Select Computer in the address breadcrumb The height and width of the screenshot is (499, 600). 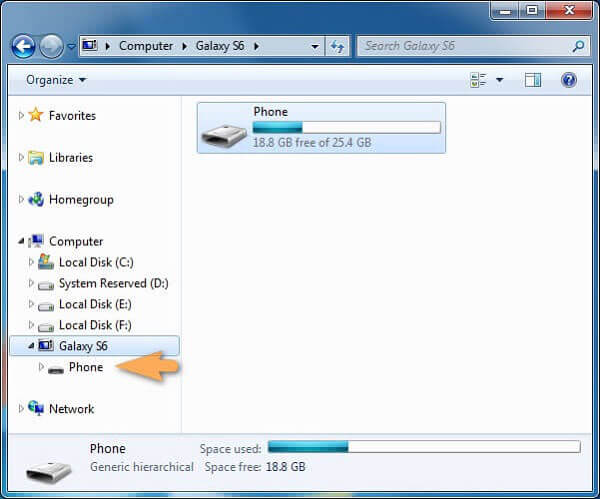[x=146, y=46]
